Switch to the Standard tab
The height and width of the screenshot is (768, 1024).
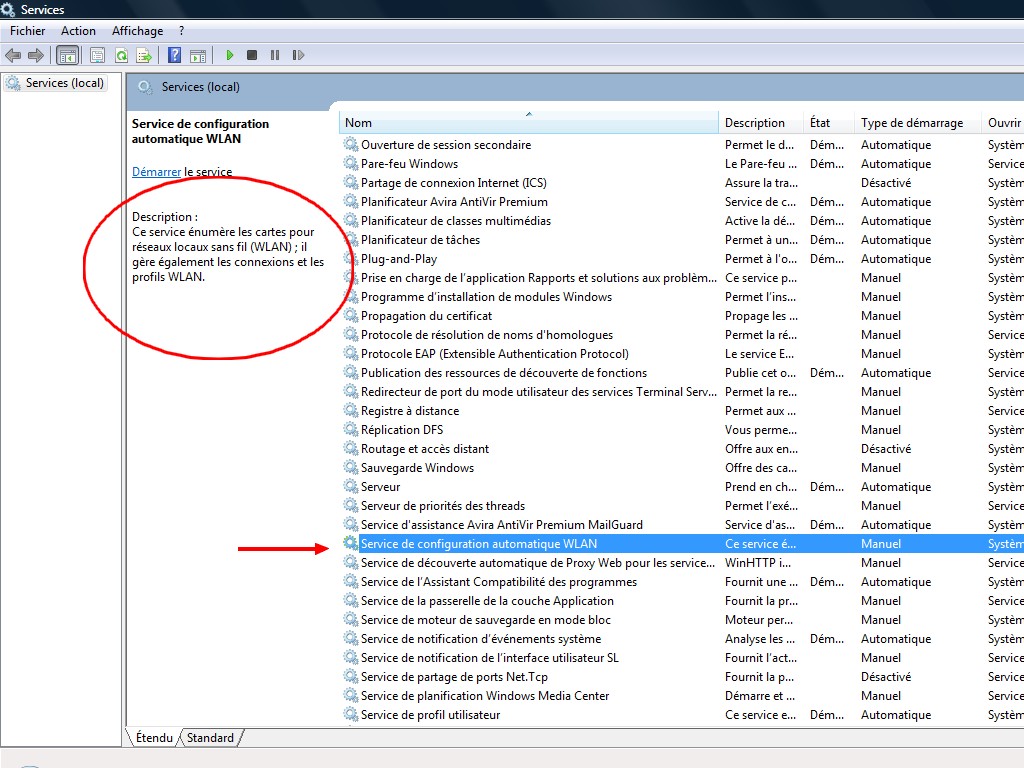point(211,738)
